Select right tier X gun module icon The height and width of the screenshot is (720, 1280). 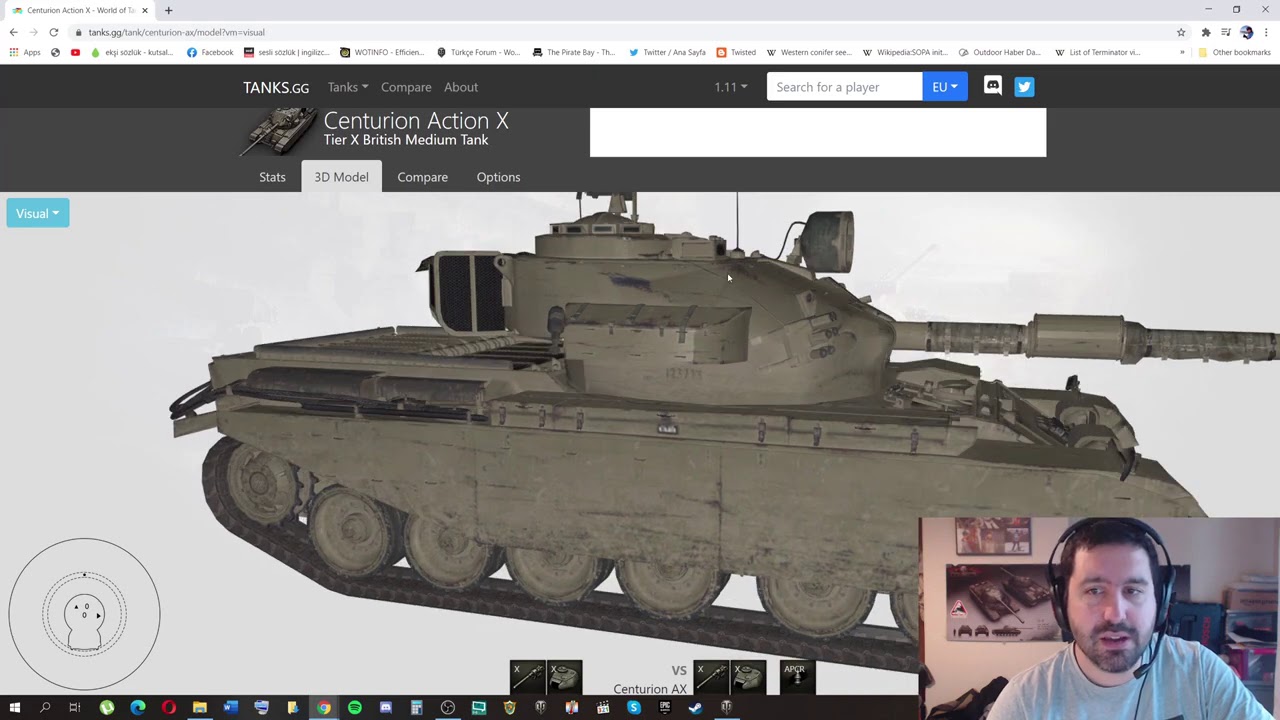(711, 677)
